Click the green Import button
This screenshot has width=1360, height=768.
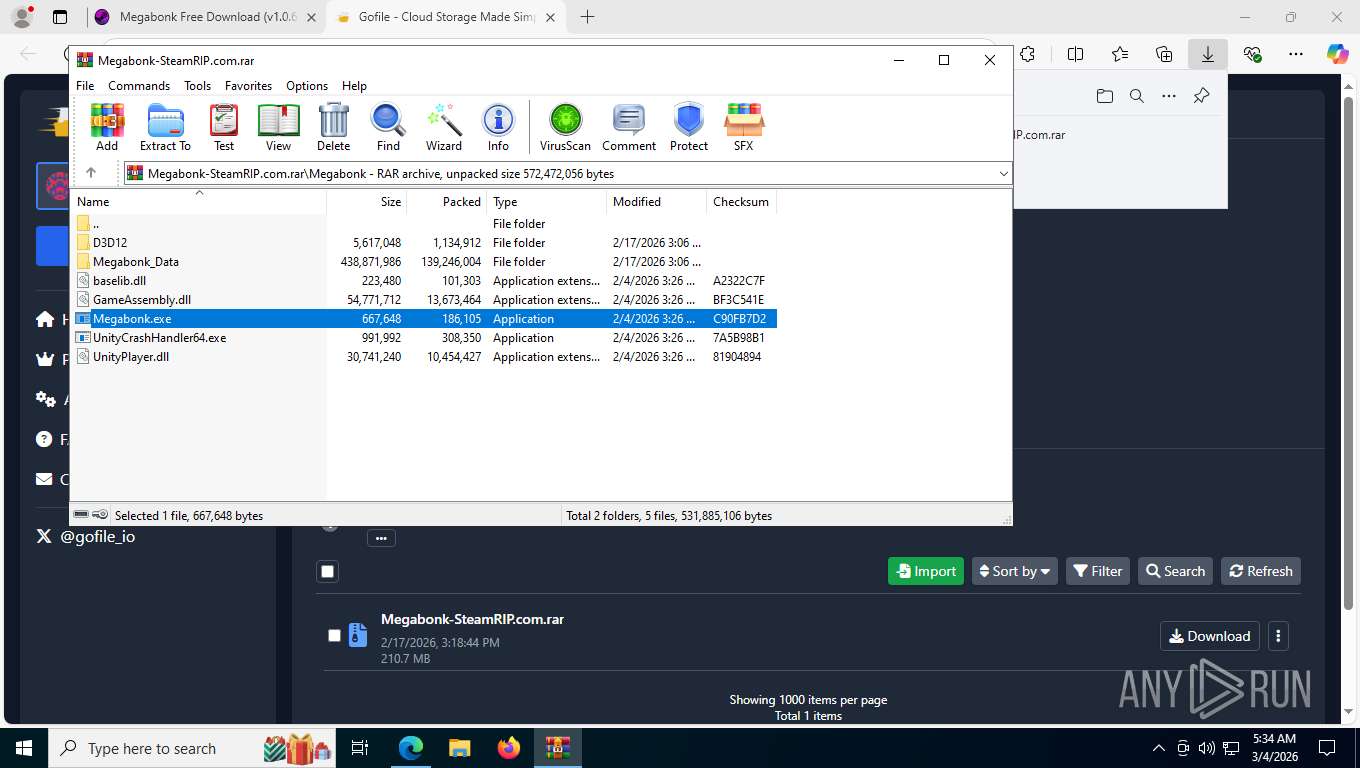(926, 571)
